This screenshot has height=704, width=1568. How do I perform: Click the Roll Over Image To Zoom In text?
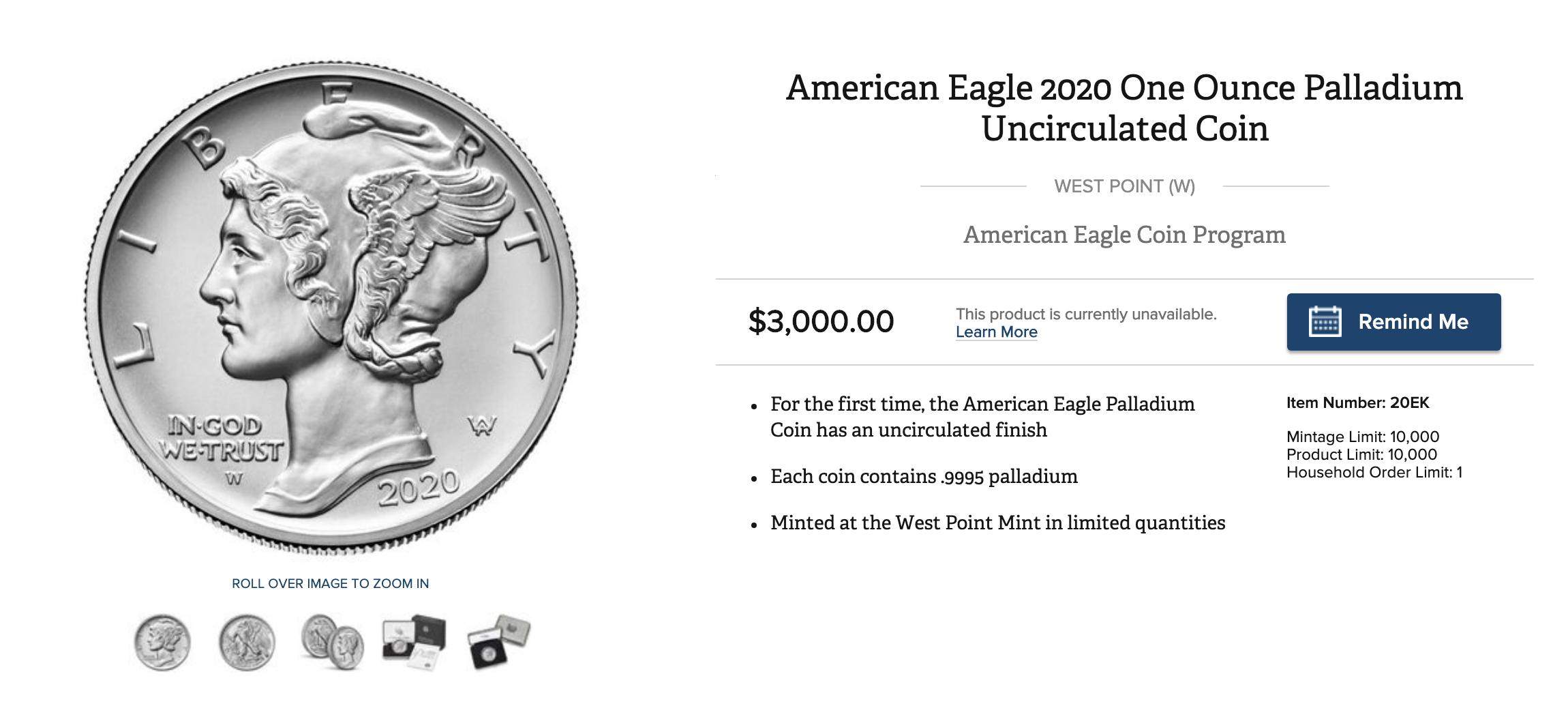[x=330, y=584]
